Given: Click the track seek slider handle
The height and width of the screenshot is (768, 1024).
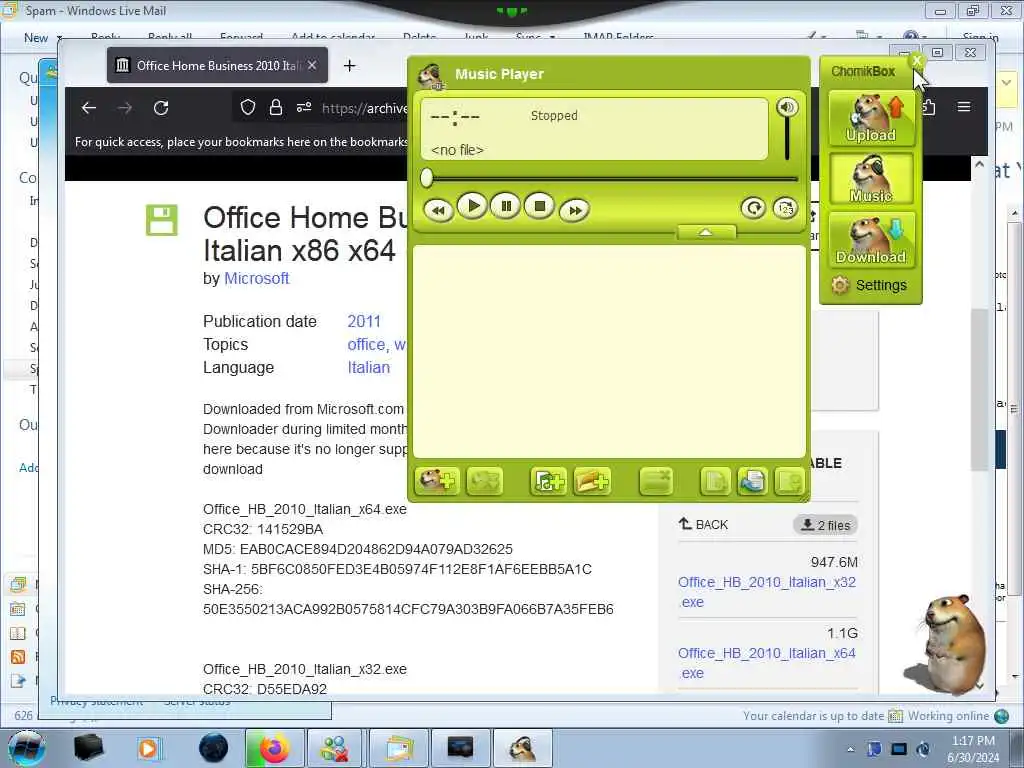Looking at the screenshot, I should (x=426, y=178).
